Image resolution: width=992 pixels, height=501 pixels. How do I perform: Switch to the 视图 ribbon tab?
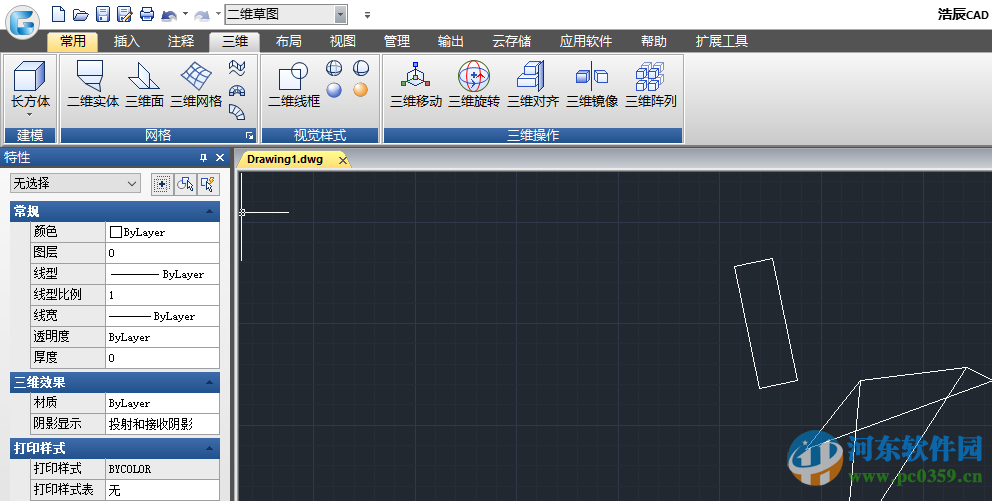pyautogui.click(x=342, y=42)
